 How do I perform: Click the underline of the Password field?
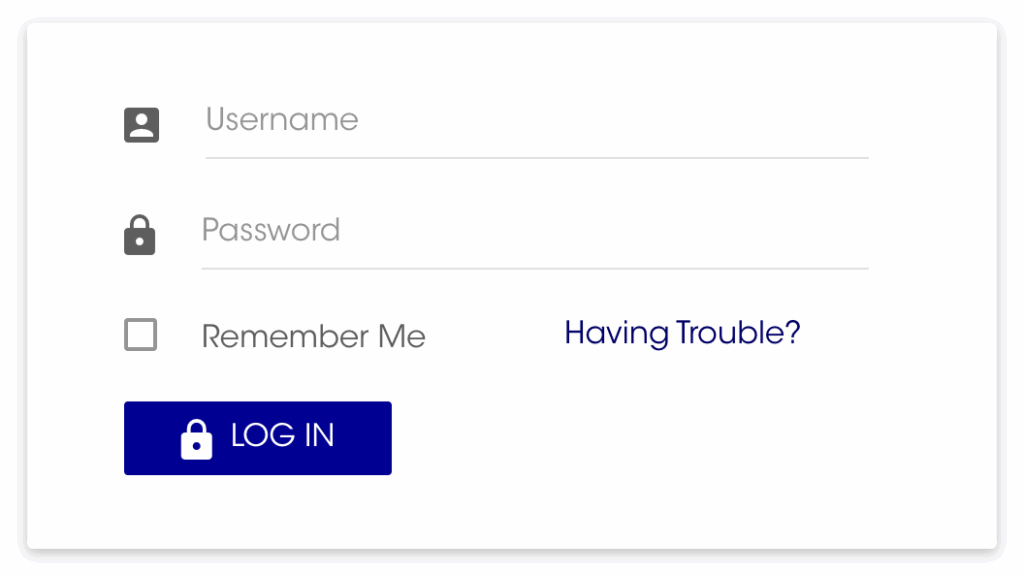[x=534, y=268]
